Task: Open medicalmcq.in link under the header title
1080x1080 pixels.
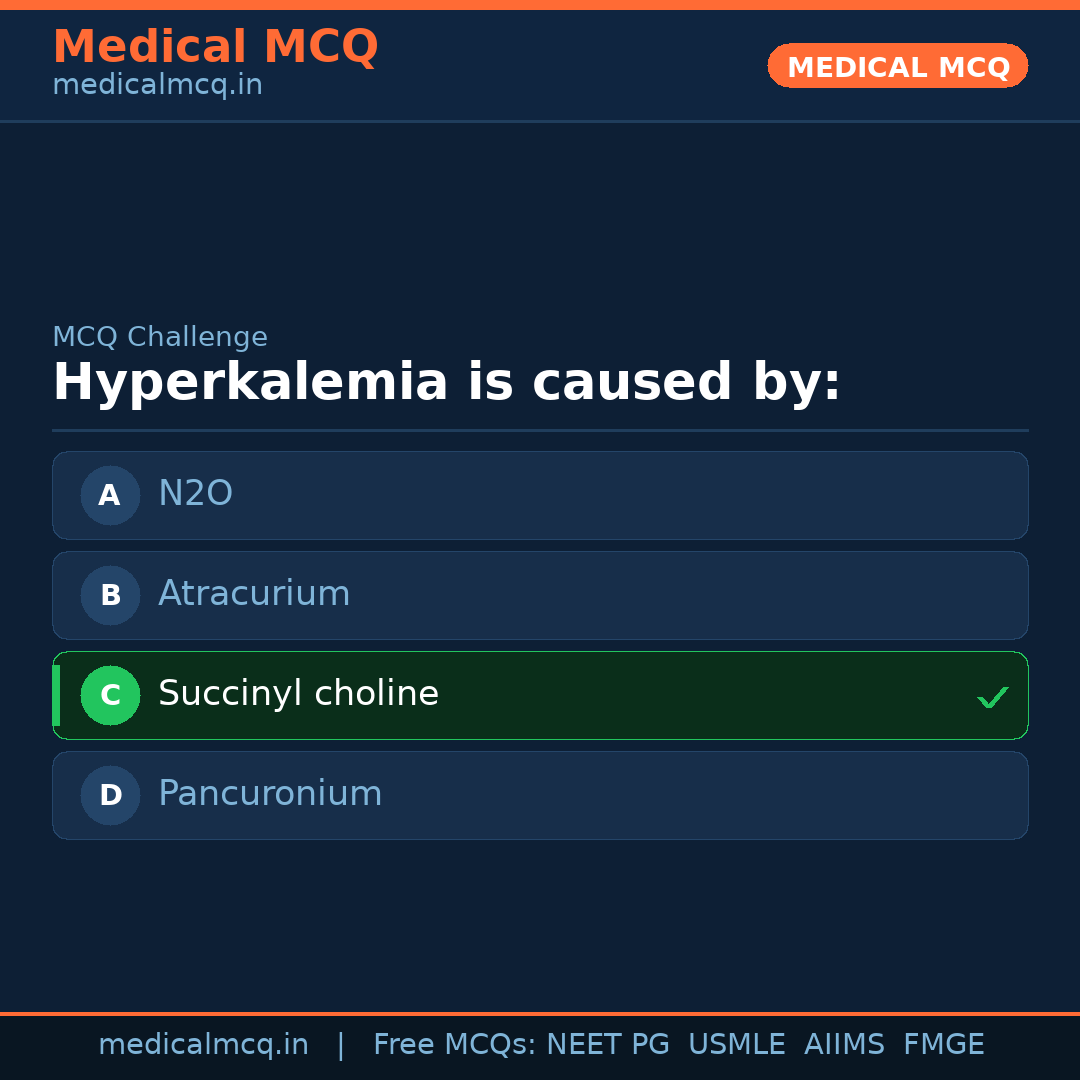Action: coord(157,86)
